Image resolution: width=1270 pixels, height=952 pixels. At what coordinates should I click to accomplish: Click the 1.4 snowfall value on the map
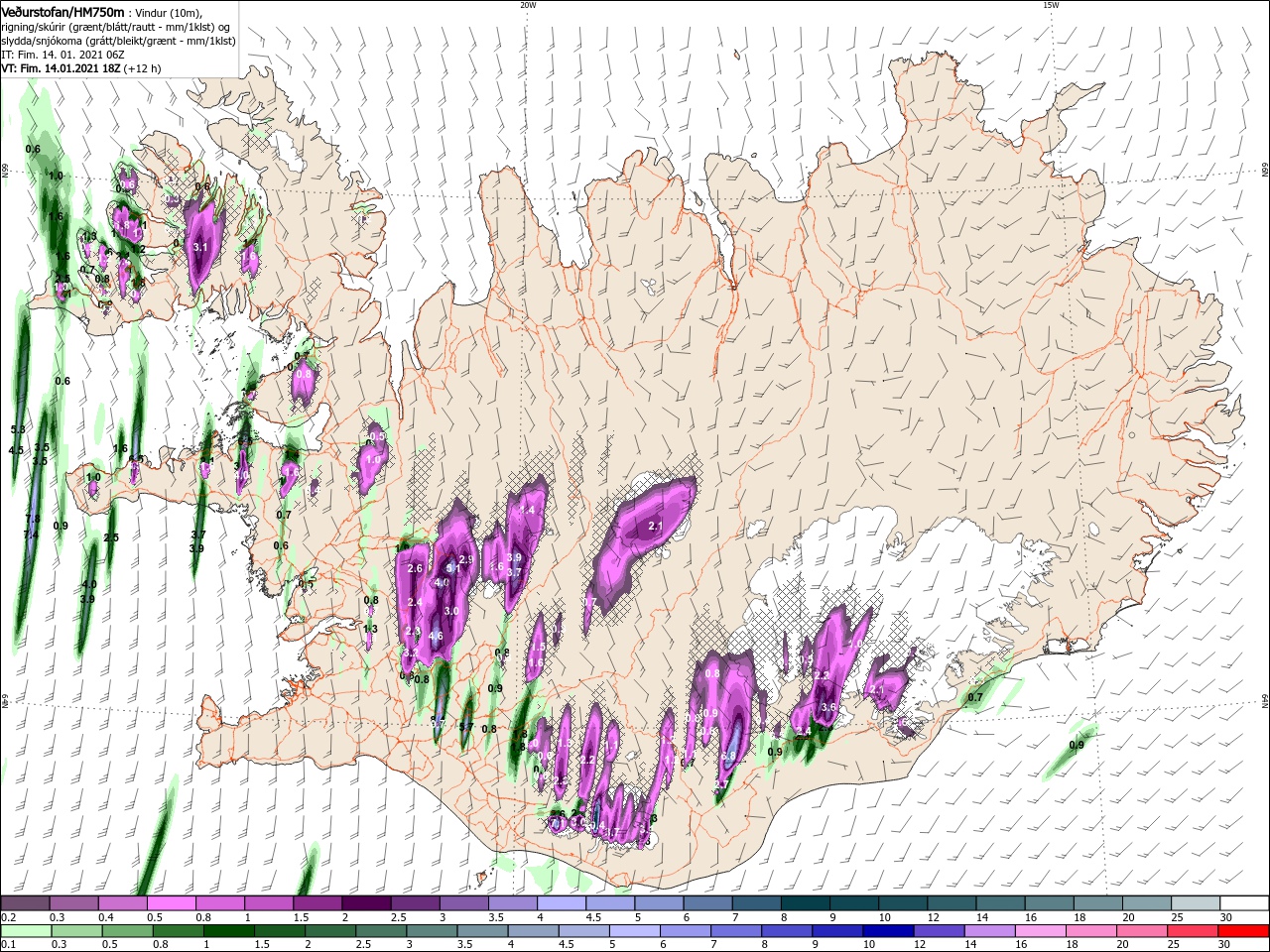[x=527, y=510]
